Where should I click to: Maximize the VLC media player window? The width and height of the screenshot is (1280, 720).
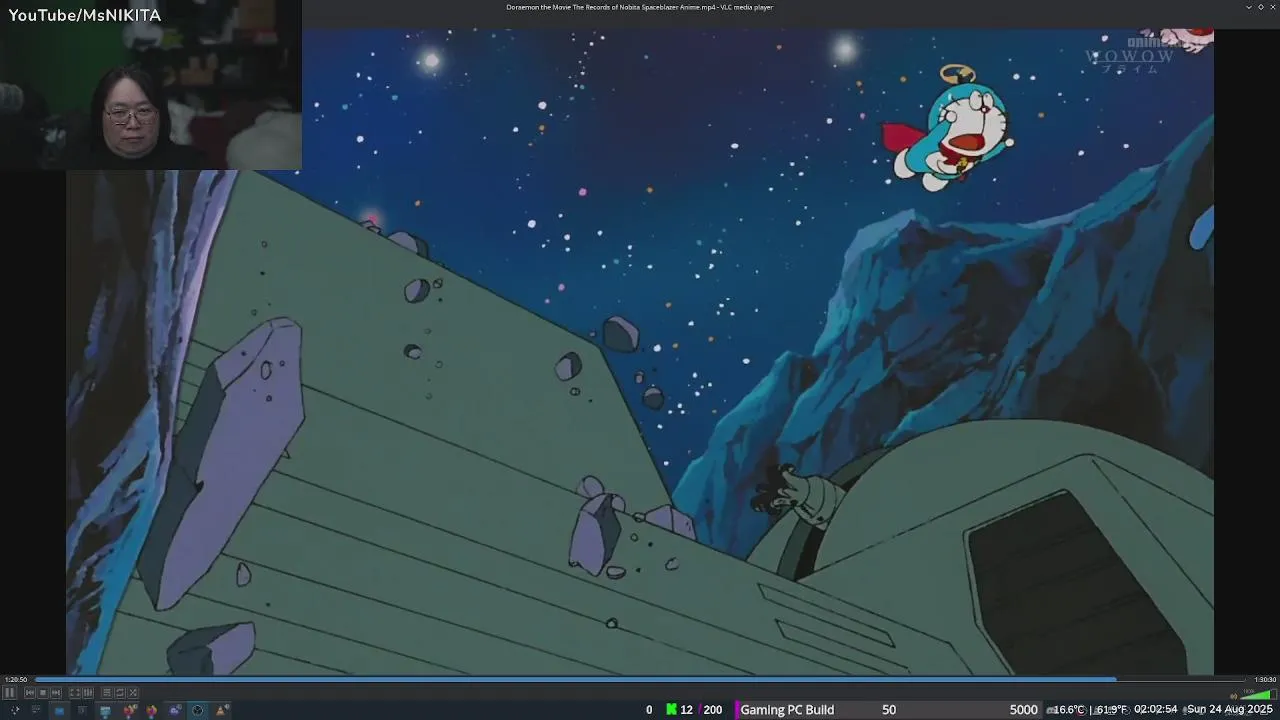click(x=1260, y=7)
